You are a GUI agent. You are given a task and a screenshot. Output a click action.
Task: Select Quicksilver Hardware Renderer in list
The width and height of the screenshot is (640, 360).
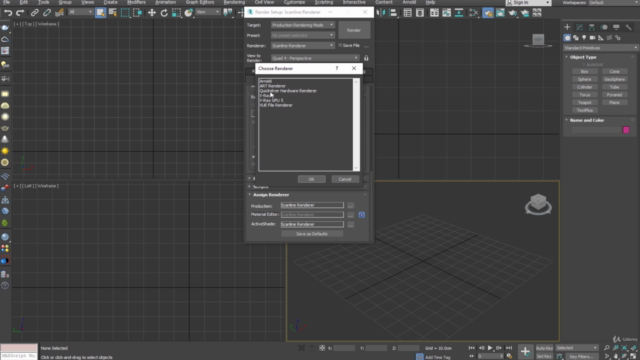point(288,91)
